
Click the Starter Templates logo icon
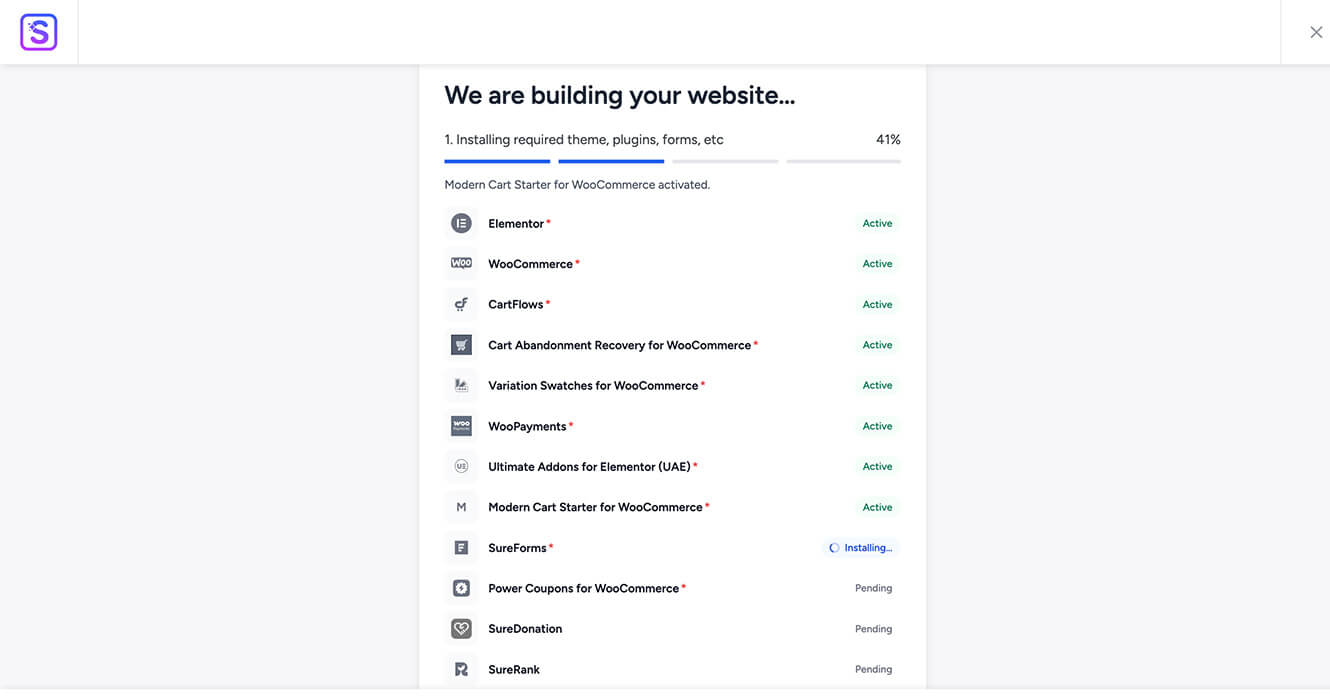pyautogui.click(x=39, y=32)
